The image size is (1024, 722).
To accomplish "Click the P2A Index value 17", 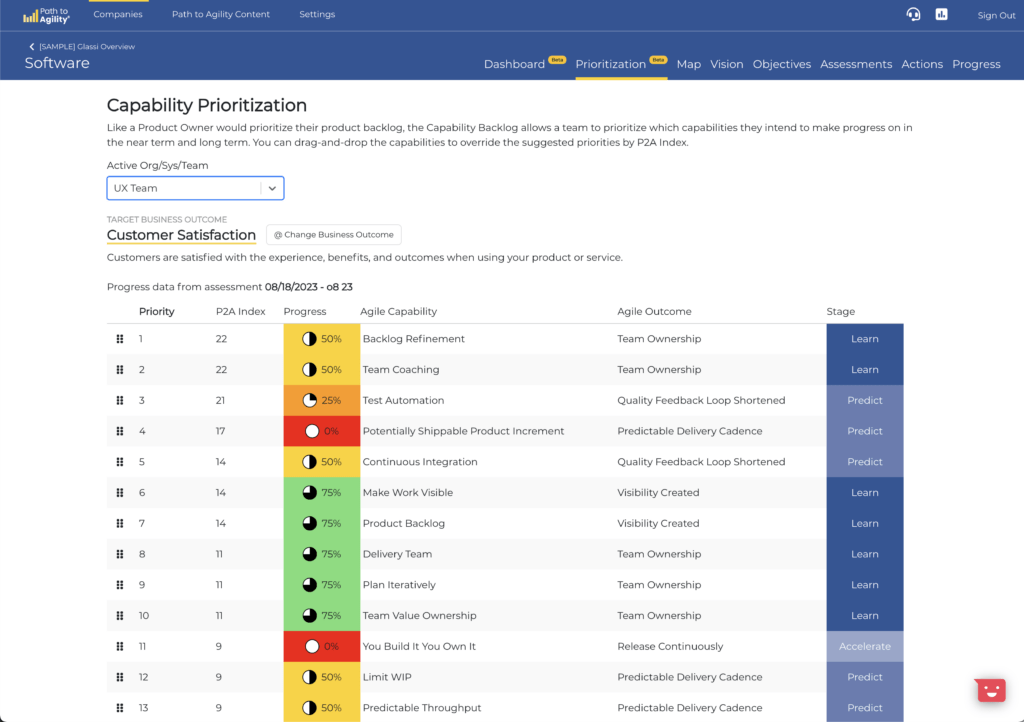I will click(221, 431).
